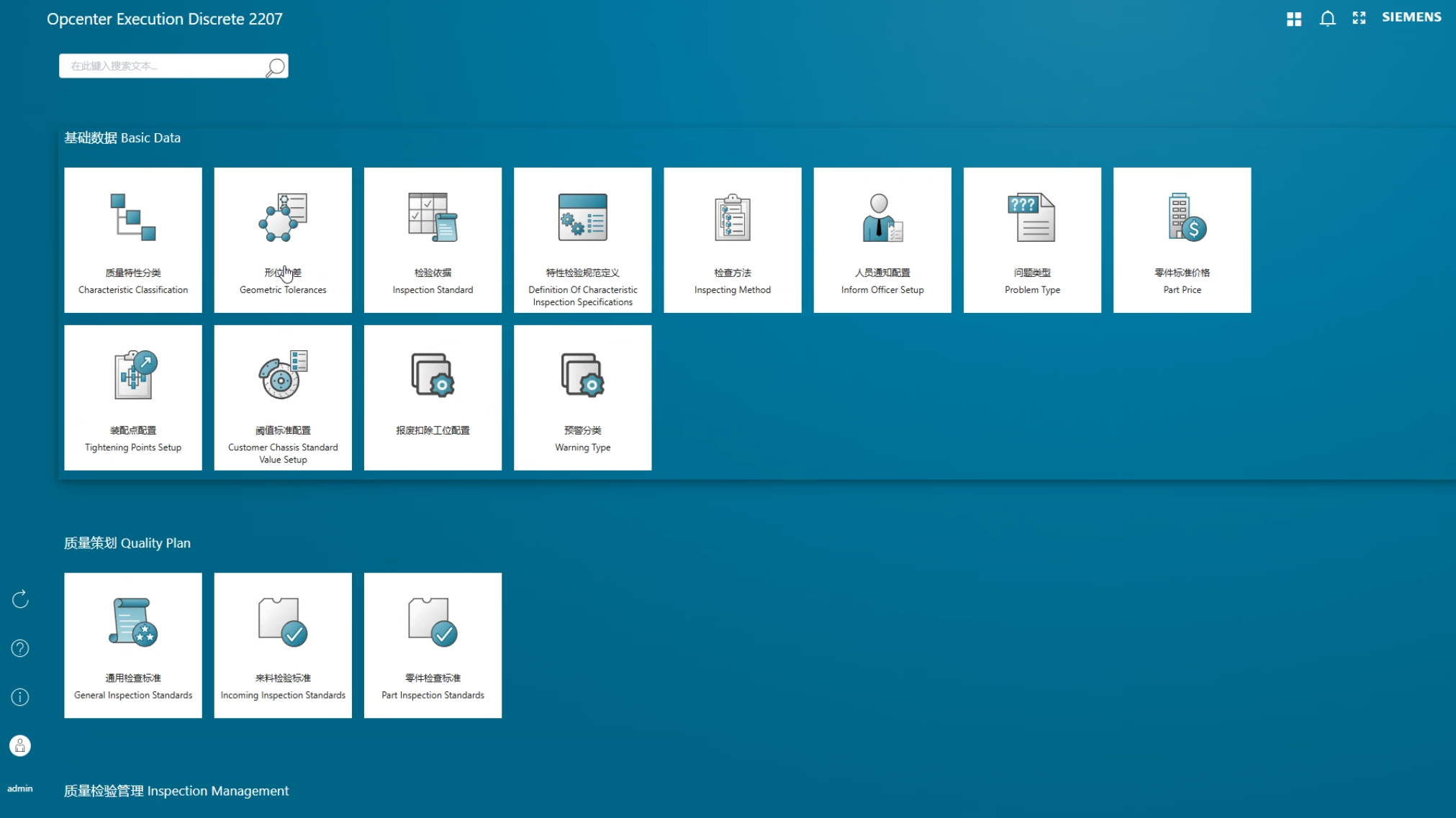Open the Inspecting Method tile
The image size is (1456, 818).
point(732,240)
